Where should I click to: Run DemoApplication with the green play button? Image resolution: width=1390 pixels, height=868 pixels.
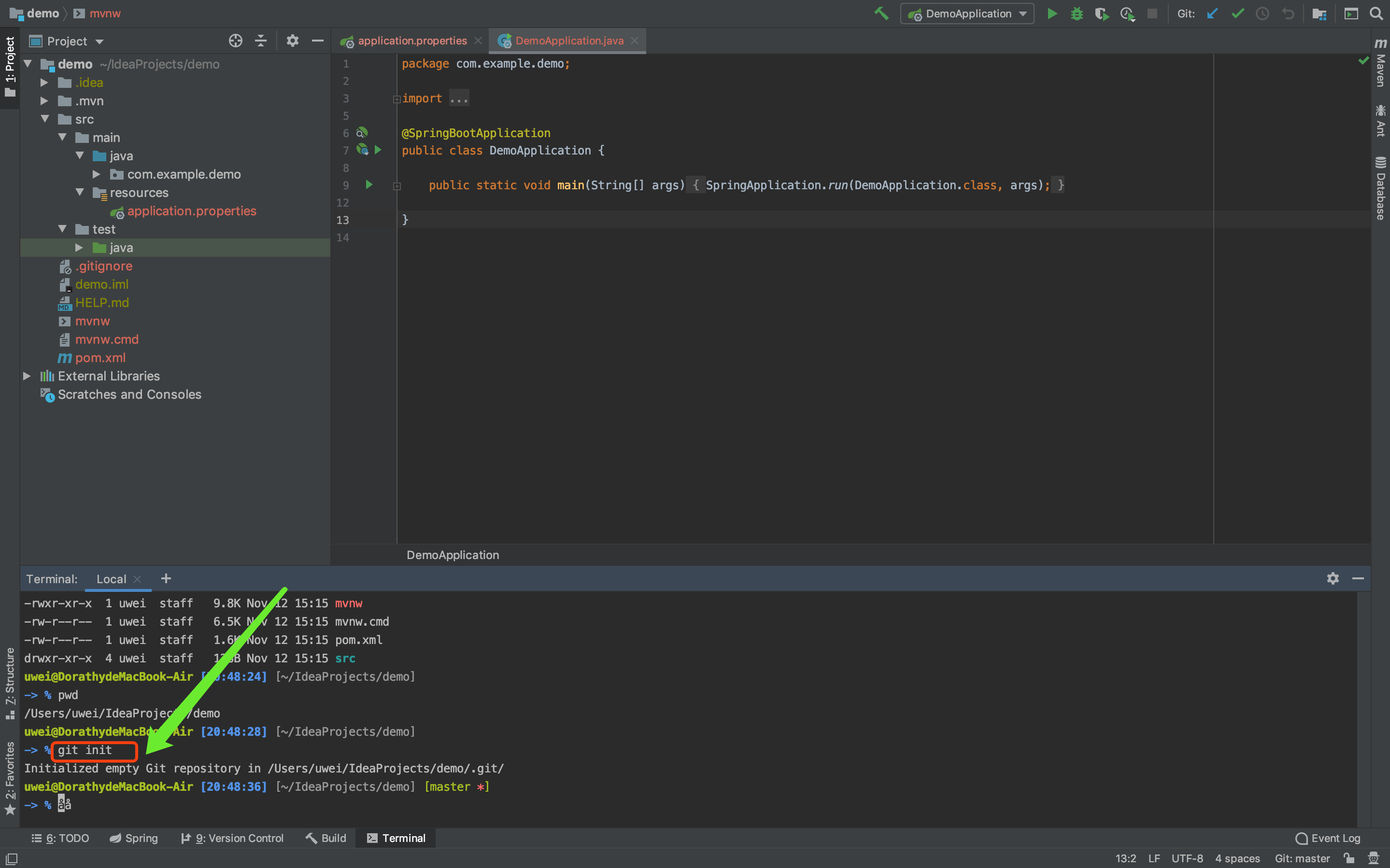pyautogui.click(x=1052, y=13)
